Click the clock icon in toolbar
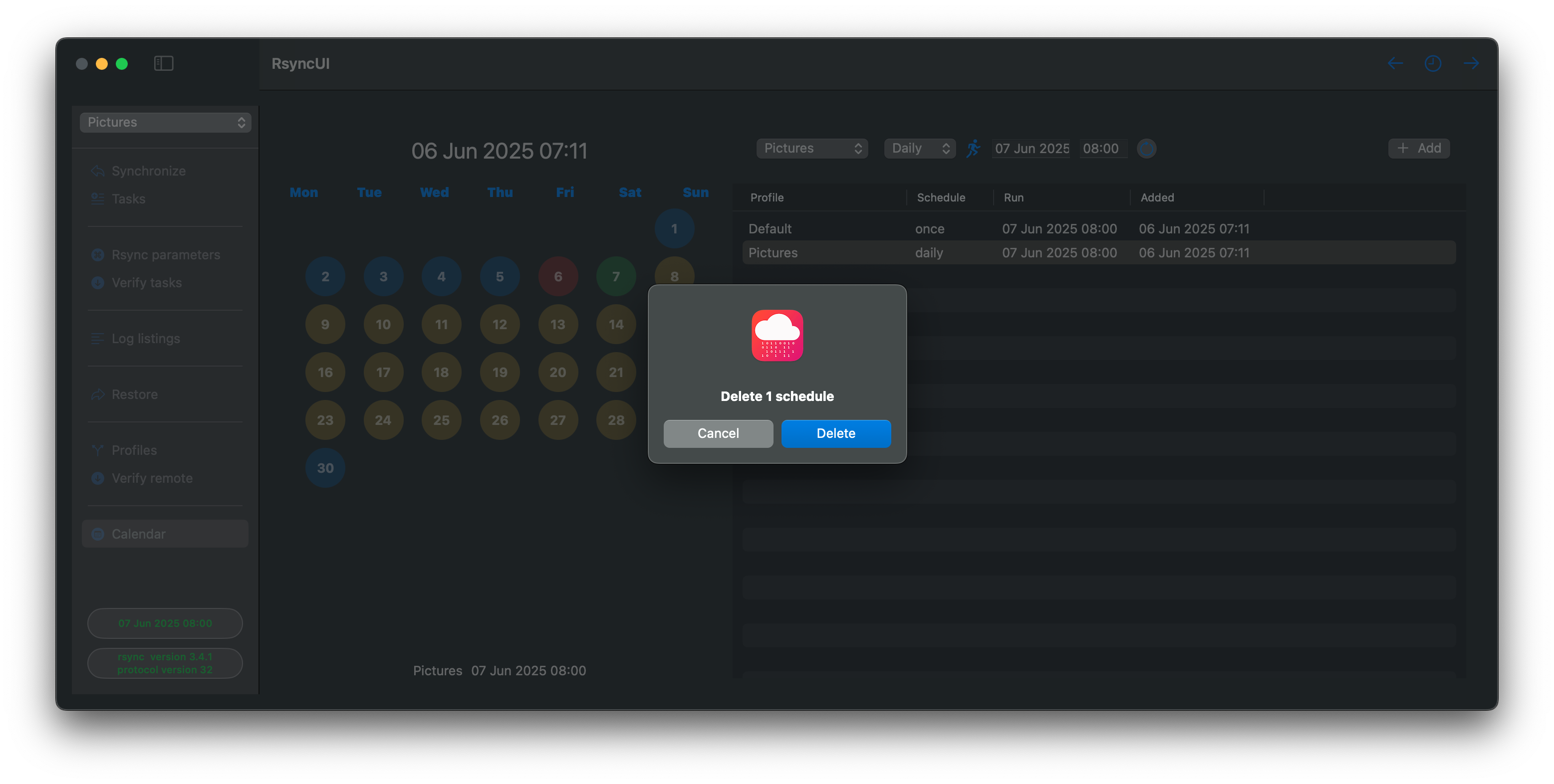 click(x=1433, y=63)
